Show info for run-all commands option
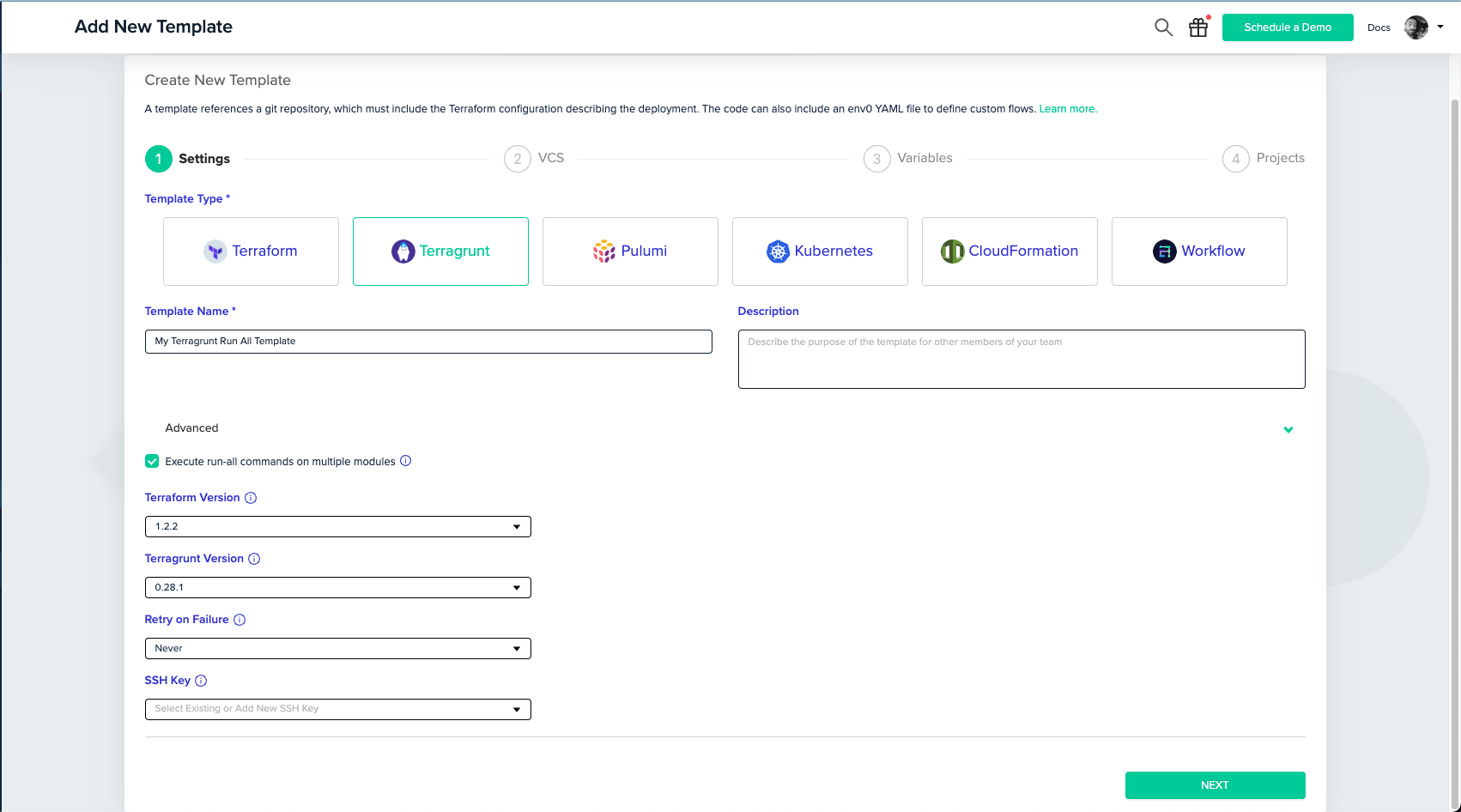This screenshot has width=1461, height=812. (x=406, y=461)
